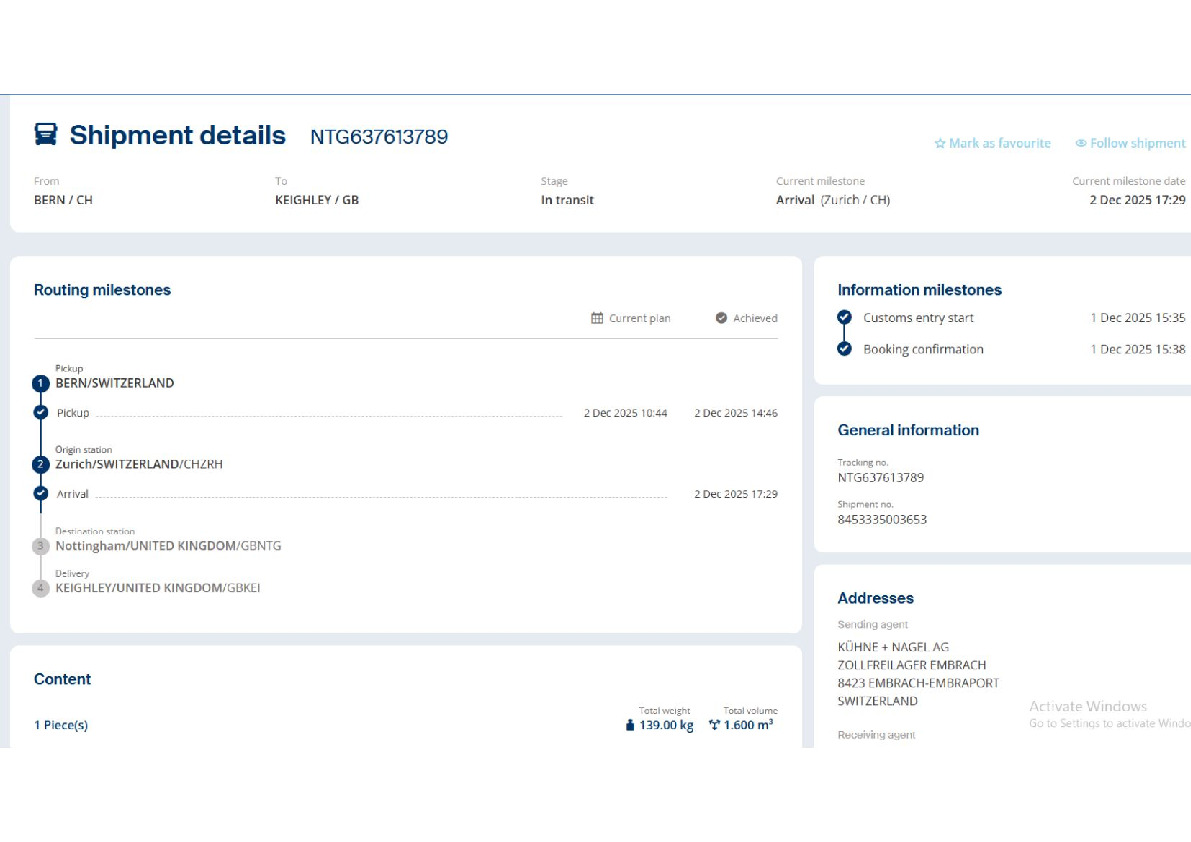Screen dimensions: 1191x842
Task: Click step 3 circle for Nottingham destination
Action: coord(40,547)
